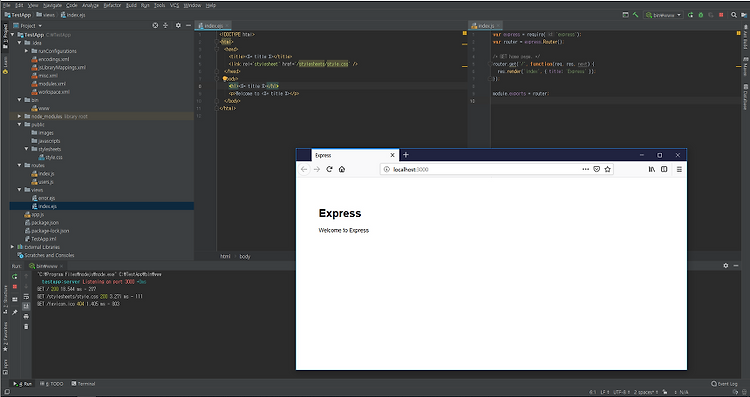
Task: Collapse the views folder in tree
Action: click(20, 190)
